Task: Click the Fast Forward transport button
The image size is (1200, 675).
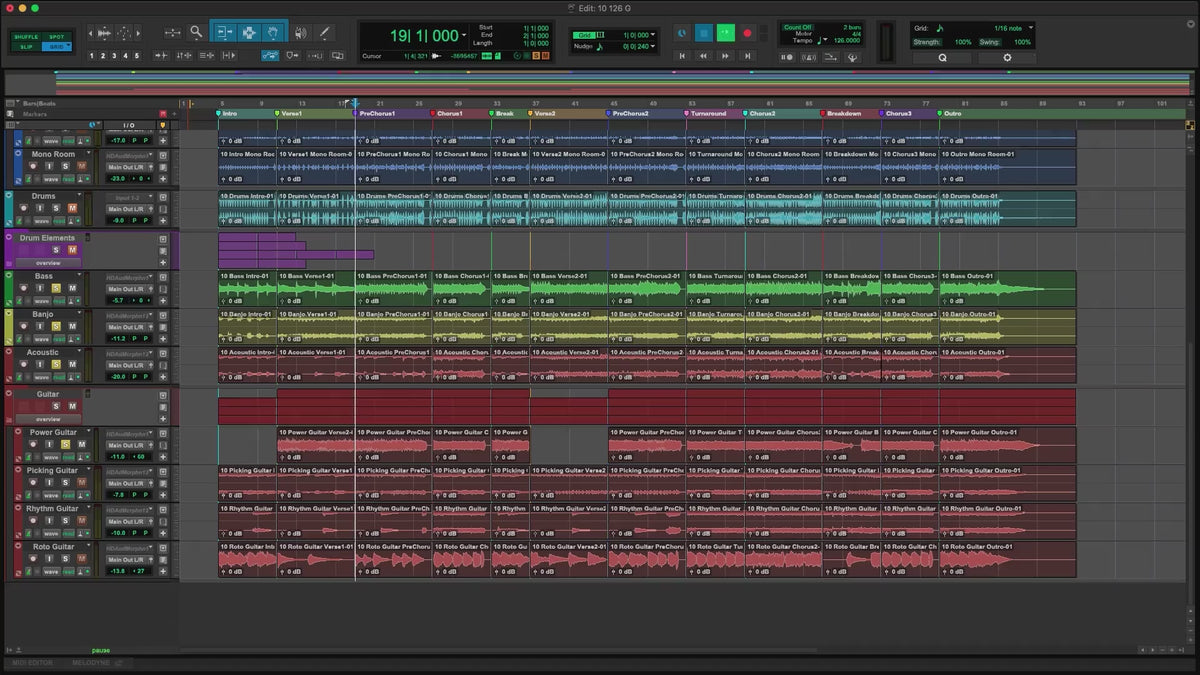Action: 726,57
